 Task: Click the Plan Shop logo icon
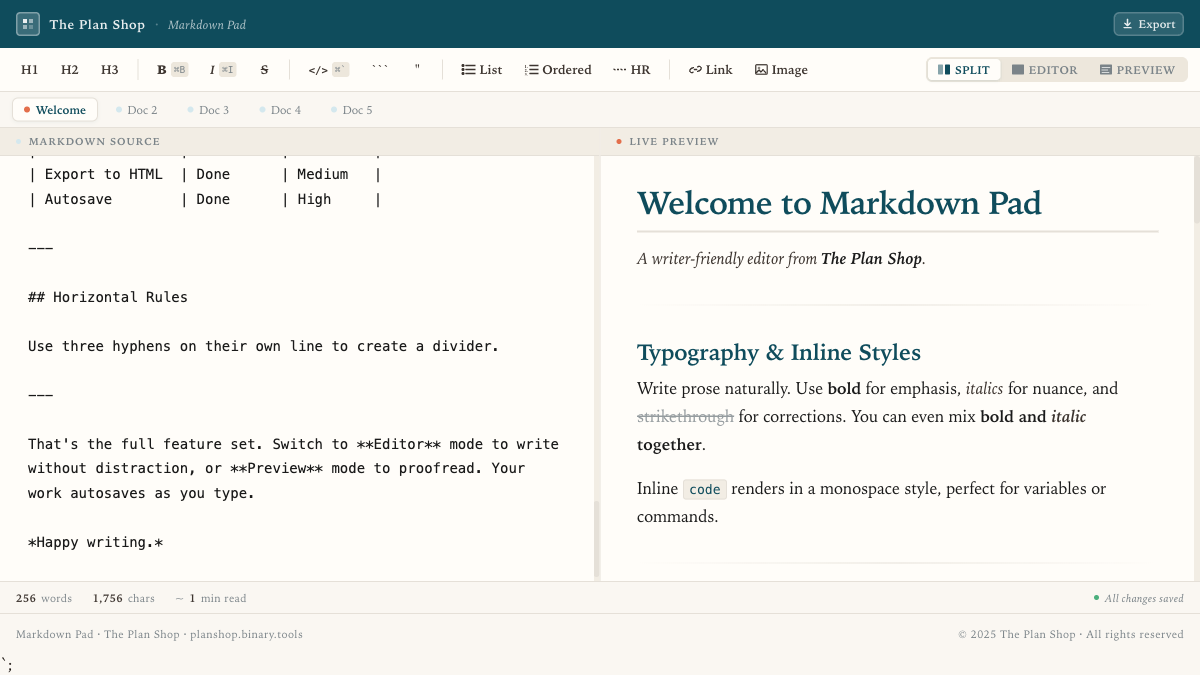[x=28, y=24]
